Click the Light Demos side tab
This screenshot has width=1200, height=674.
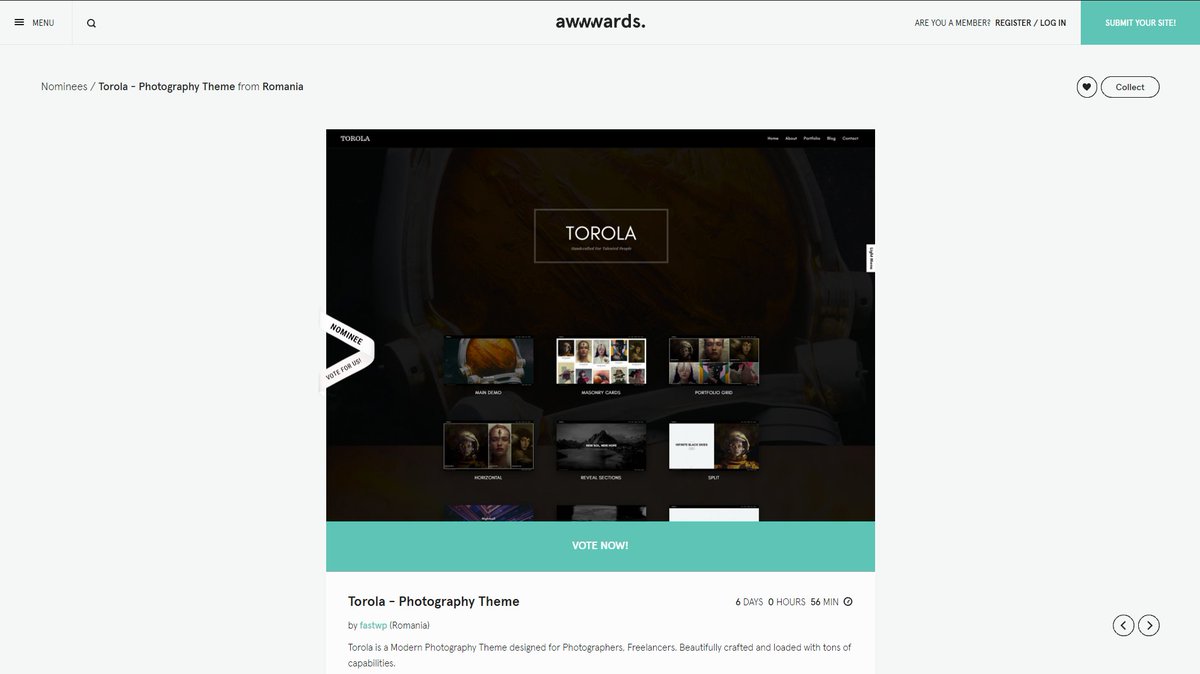pyautogui.click(x=871, y=258)
